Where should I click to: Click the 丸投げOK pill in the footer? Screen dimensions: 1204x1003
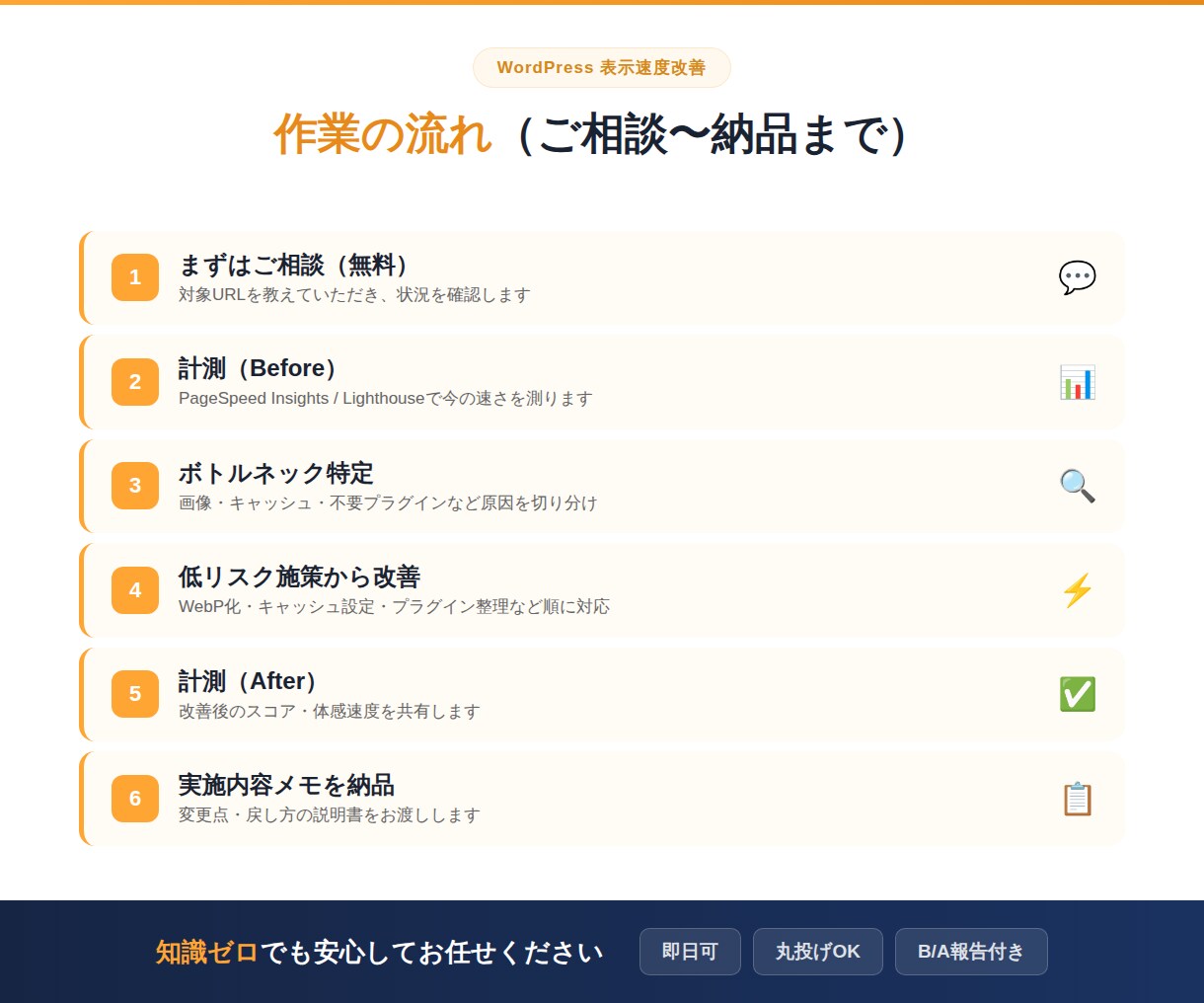click(818, 952)
